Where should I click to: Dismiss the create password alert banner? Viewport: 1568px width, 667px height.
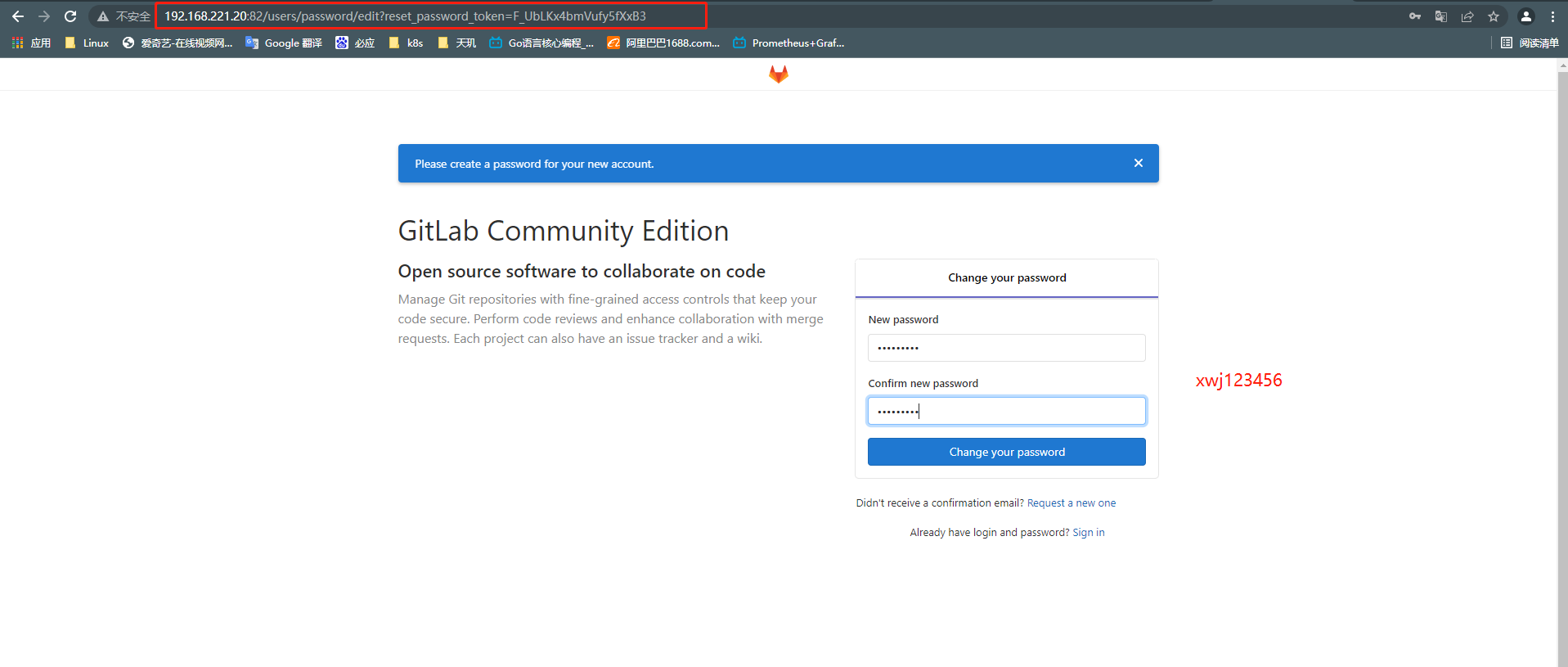[x=1139, y=163]
